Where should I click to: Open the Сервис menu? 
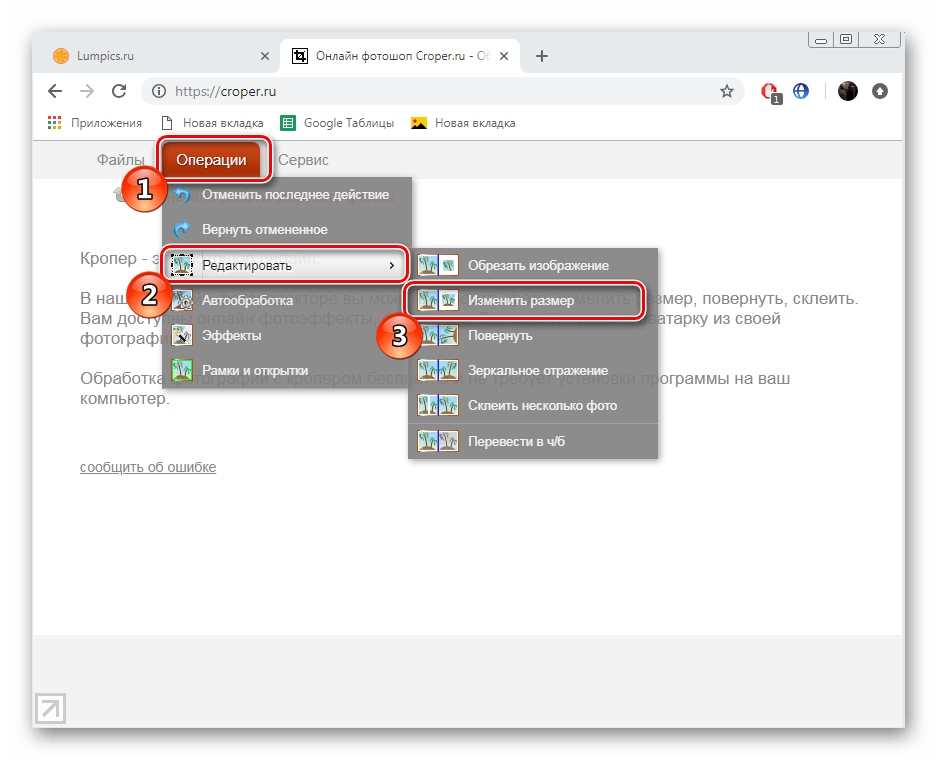(x=303, y=160)
